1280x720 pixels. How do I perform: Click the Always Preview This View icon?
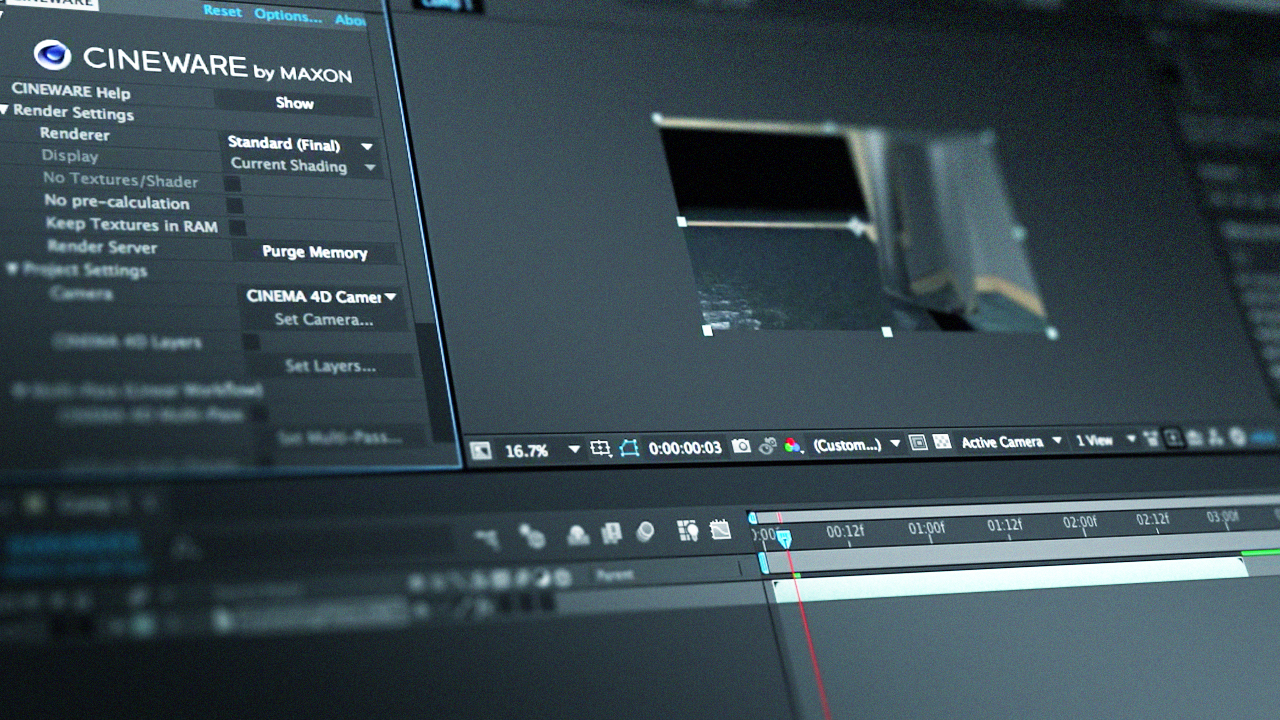tap(481, 451)
